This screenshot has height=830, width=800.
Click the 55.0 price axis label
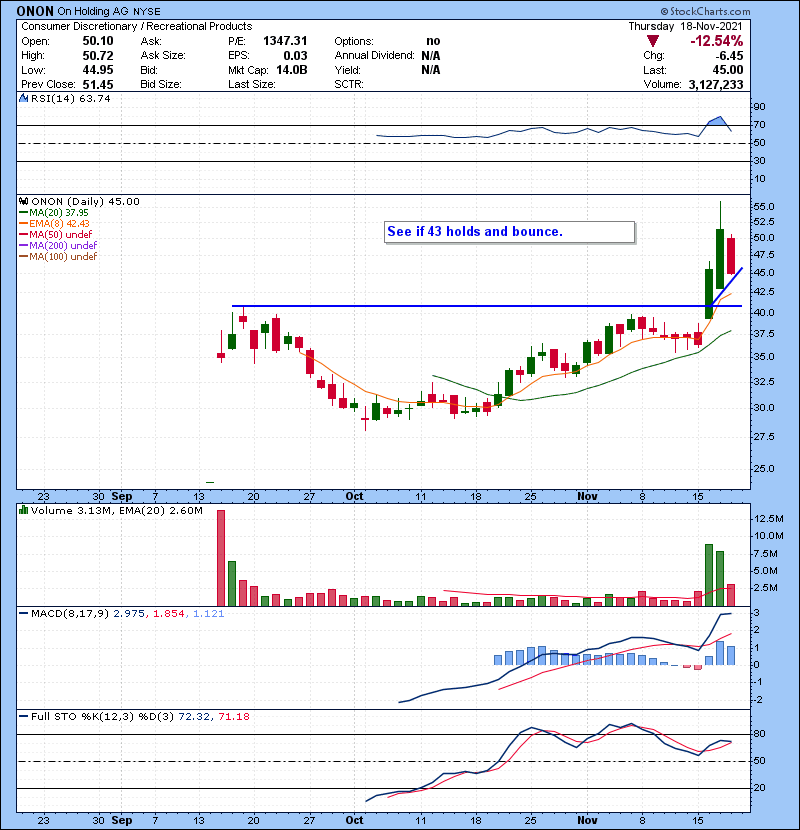(x=764, y=207)
